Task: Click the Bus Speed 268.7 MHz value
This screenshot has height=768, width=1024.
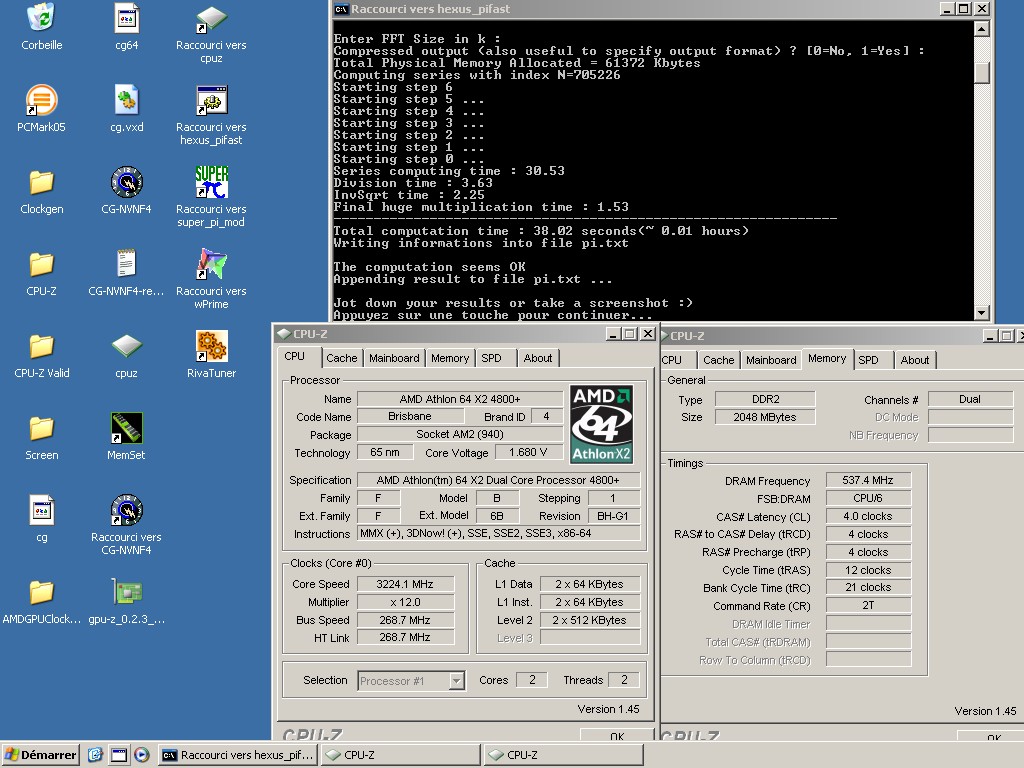Action: (x=405, y=620)
